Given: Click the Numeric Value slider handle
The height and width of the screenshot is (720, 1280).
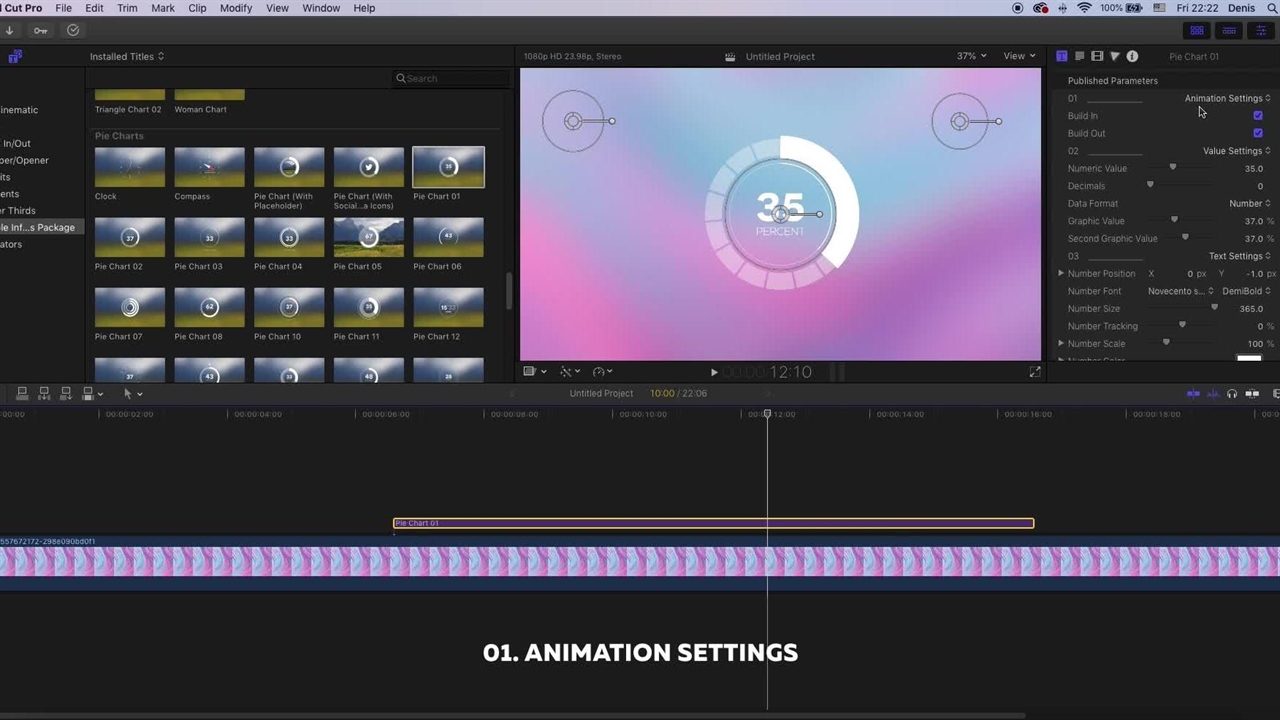Looking at the screenshot, I should tap(1173, 168).
